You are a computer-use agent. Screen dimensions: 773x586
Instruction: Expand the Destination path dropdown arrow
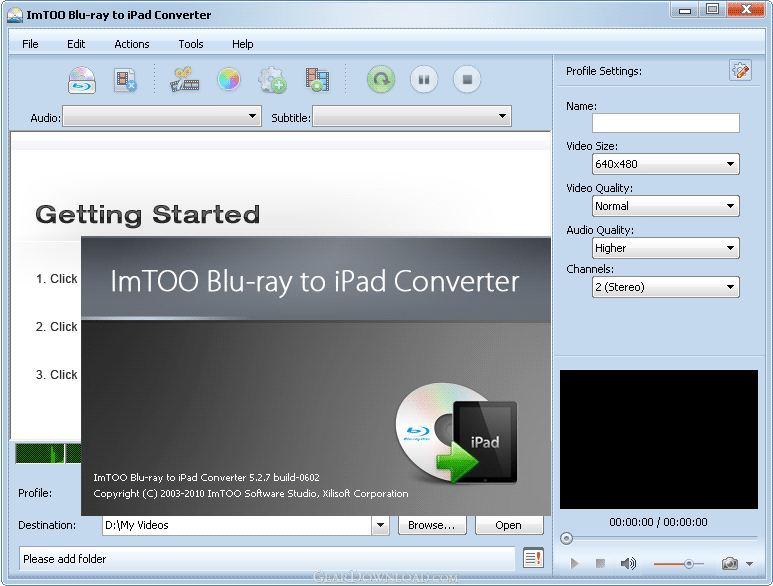pos(380,525)
